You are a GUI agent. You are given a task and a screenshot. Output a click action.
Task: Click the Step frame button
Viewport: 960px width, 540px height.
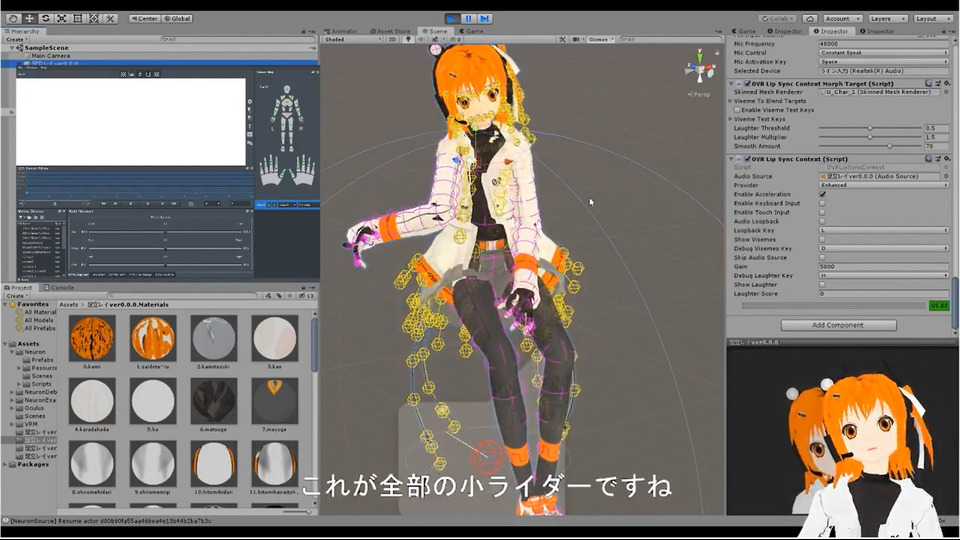pyautogui.click(x=484, y=19)
